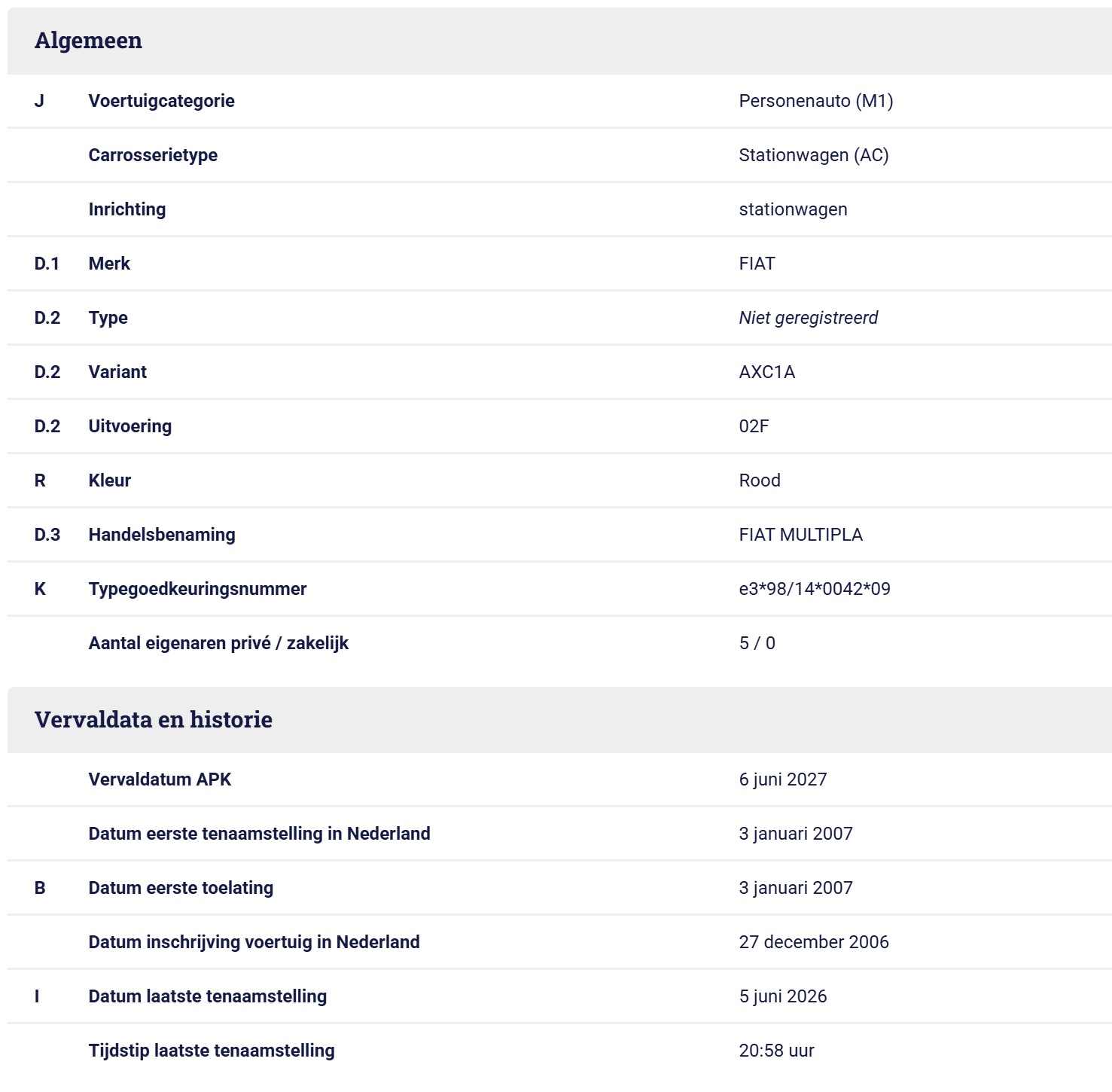This screenshot has width=1112, height=1092.
Task: Select the Carrosserietype label
Action: click(153, 155)
